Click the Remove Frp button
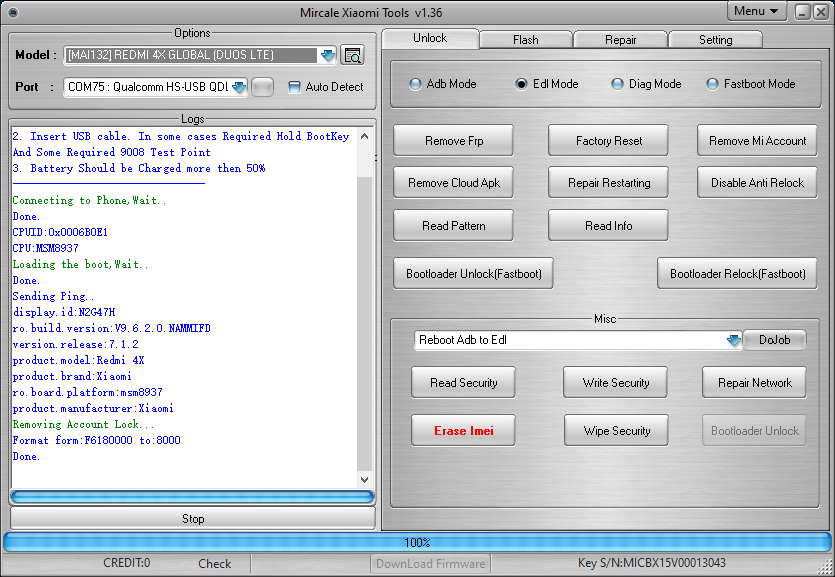 click(x=454, y=141)
